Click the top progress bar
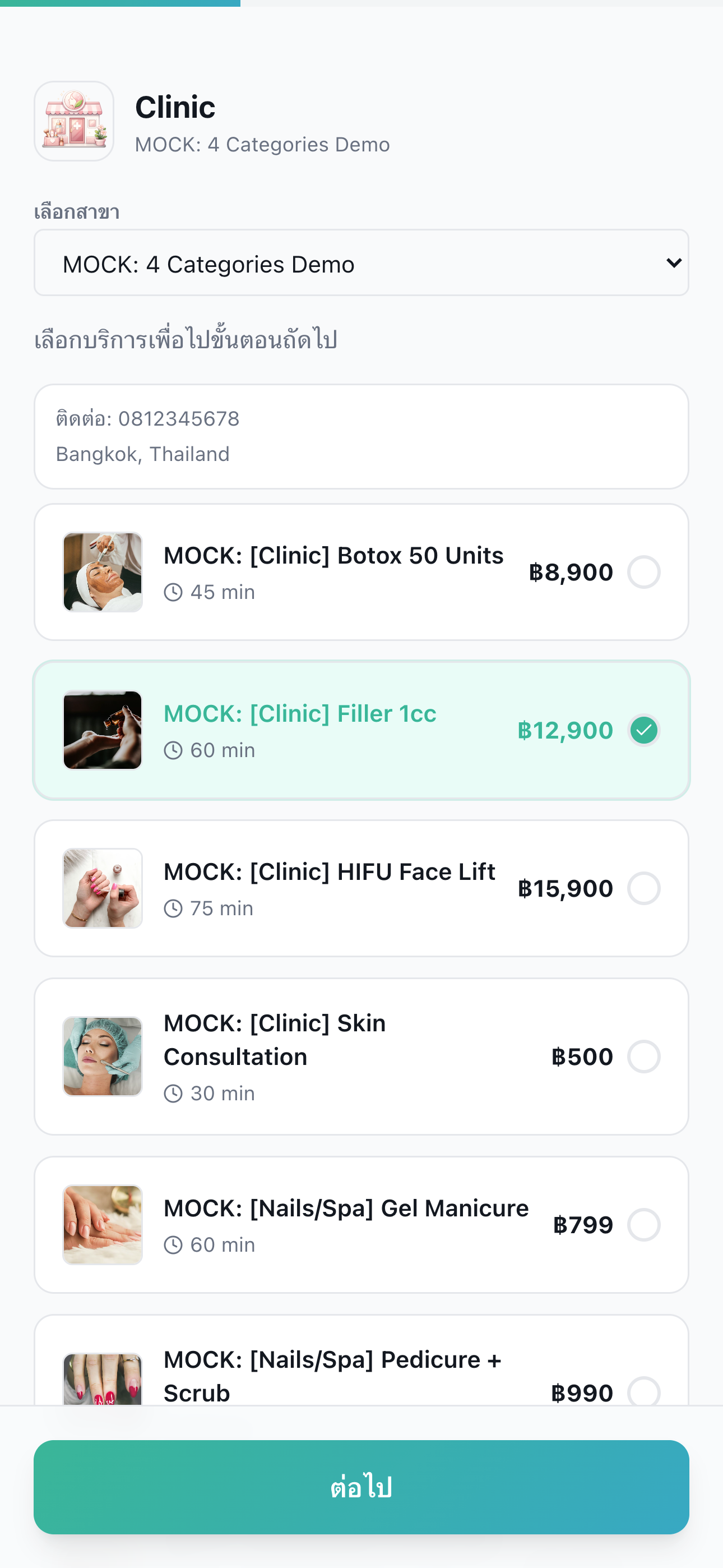The image size is (723, 1568). (x=361, y=3)
